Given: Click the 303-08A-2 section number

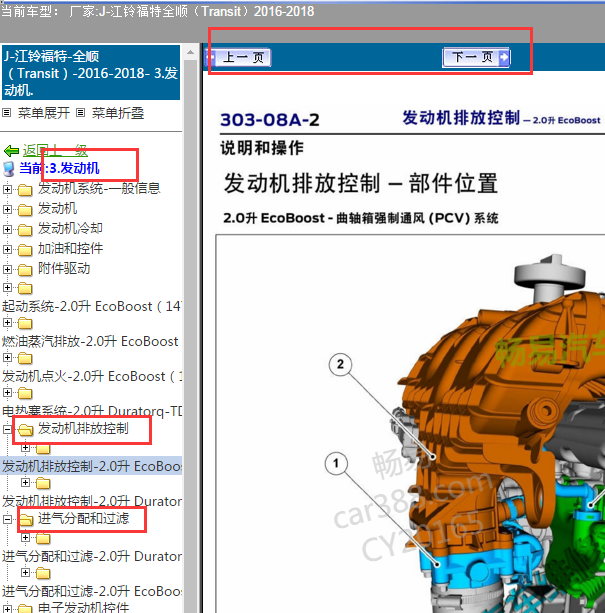Looking at the screenshot, I should click(x=270, y=120).
